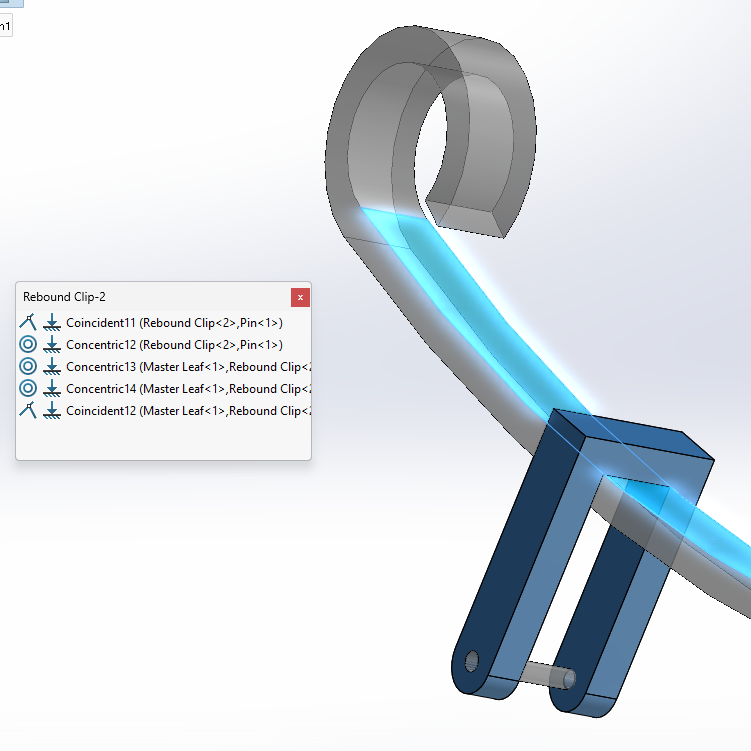Select the Coincident11 (Rebound Clip<2>,Pin<1>) mate

[174, 323]
